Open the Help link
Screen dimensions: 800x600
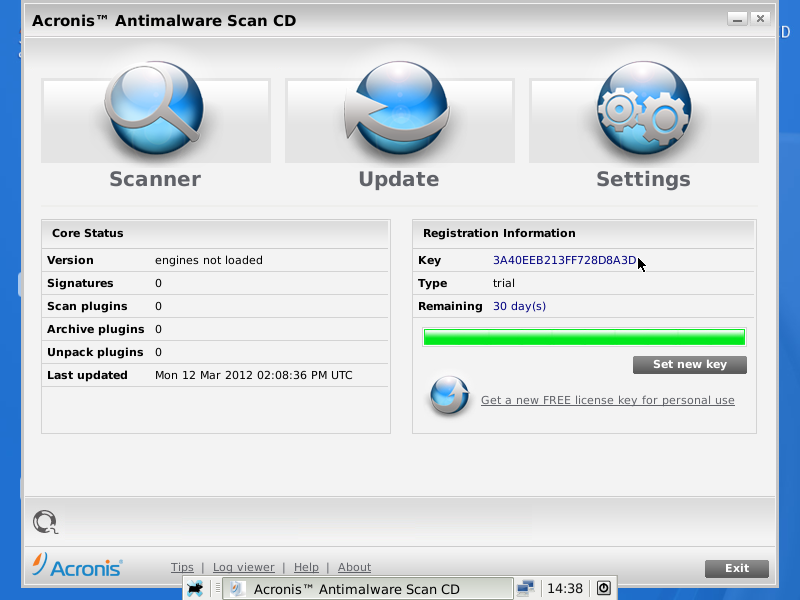tap(306, 567)
